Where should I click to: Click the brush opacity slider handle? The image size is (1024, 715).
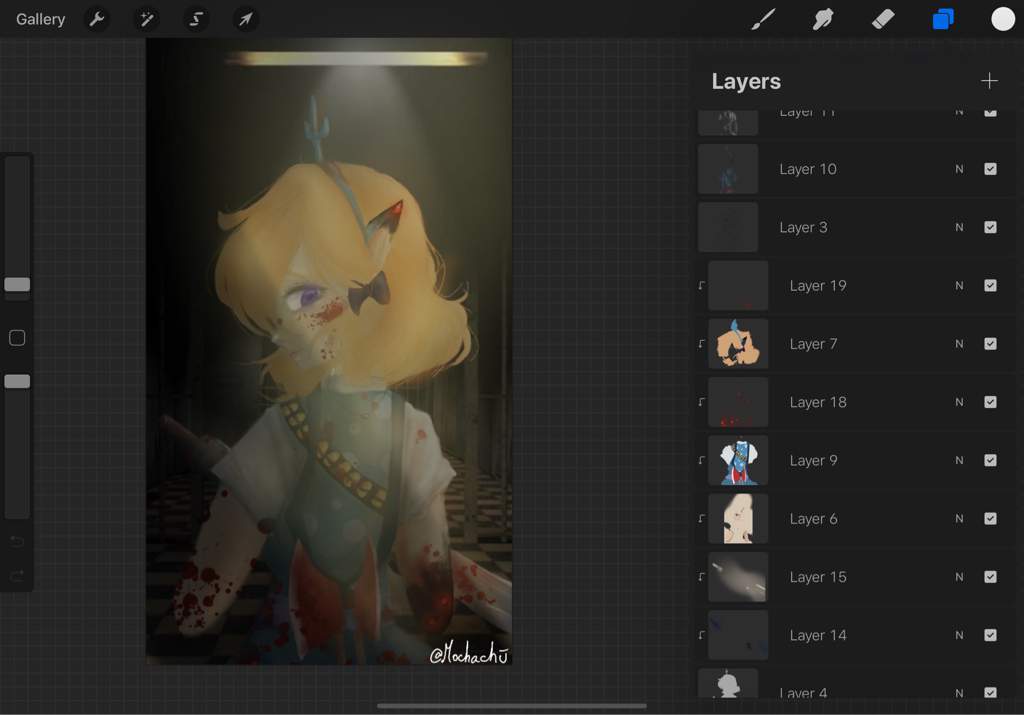[17, 381]
